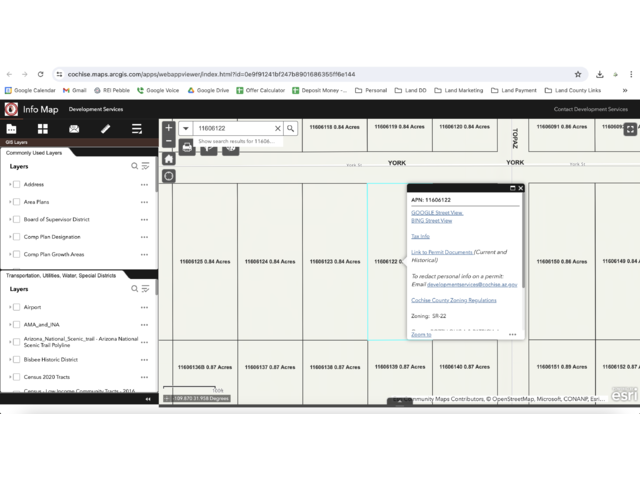Click the search magnifier button
This screenshot has width=640, height=480.
(x=291, y=129)
